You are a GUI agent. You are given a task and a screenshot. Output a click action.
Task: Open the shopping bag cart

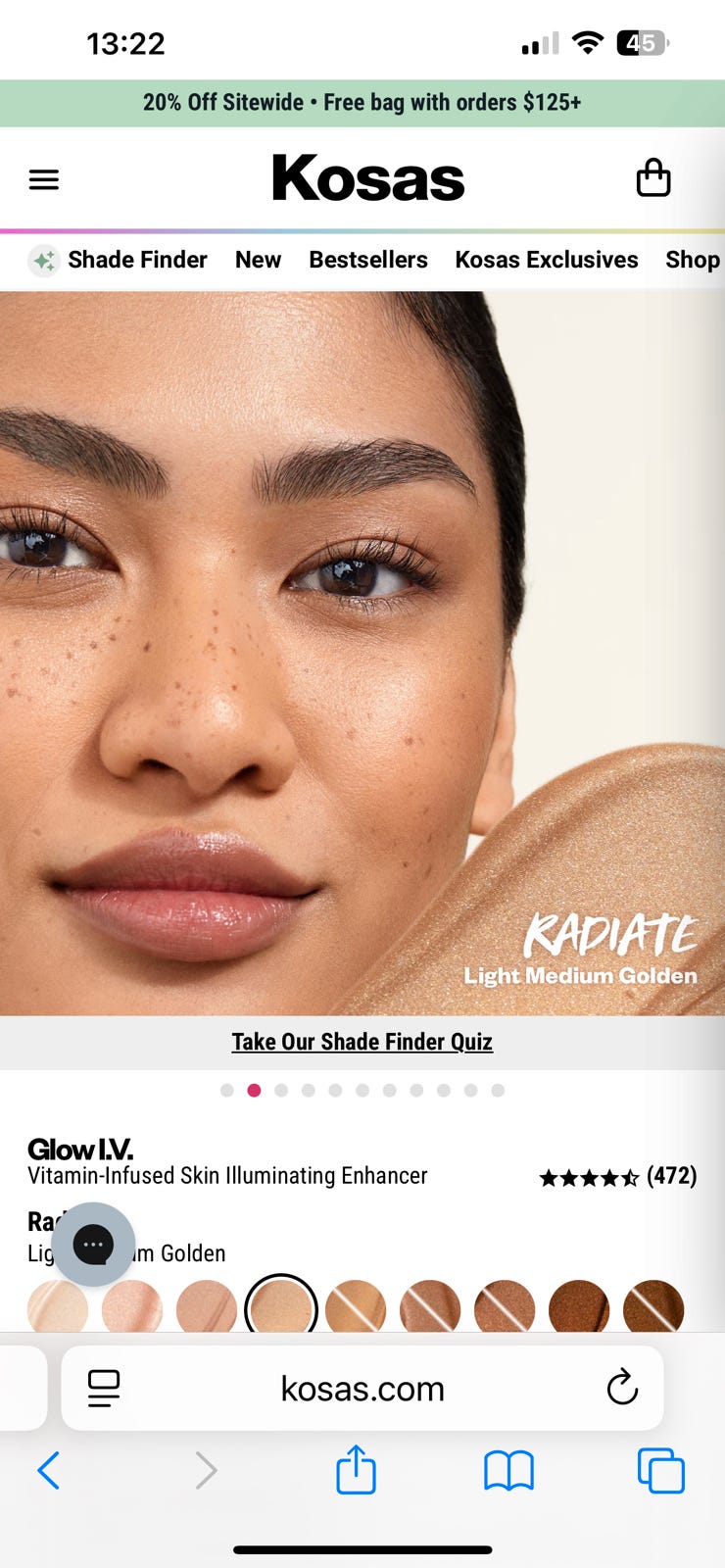(x=653, y=178)
